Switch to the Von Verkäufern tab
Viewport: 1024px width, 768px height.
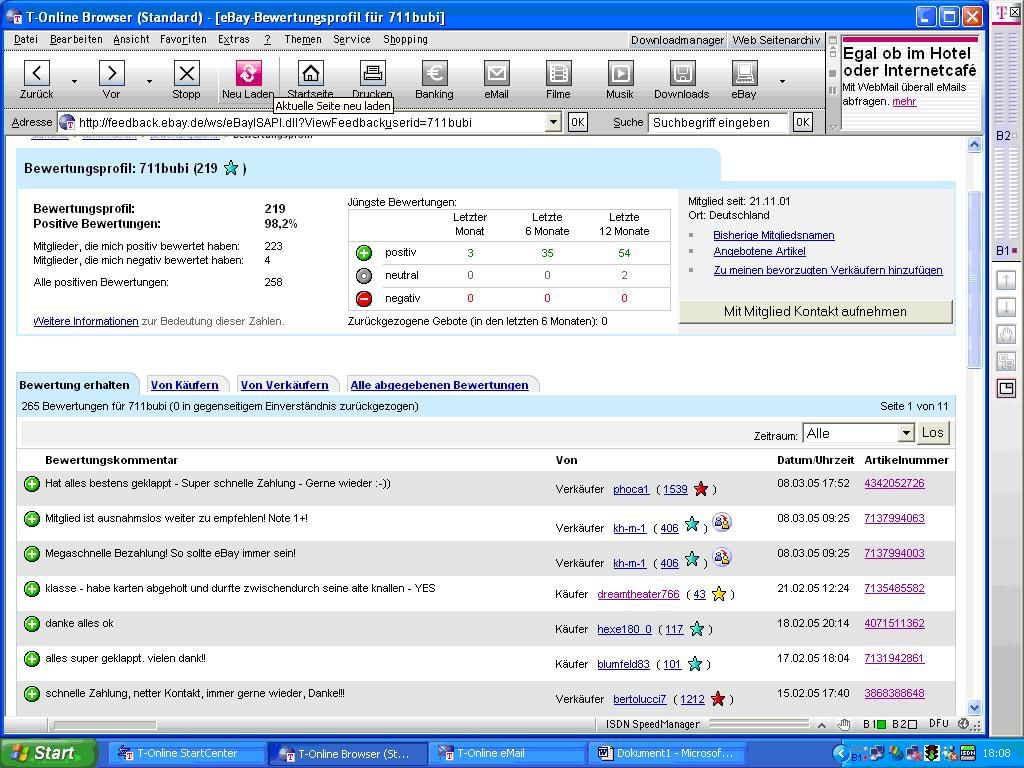285,385
